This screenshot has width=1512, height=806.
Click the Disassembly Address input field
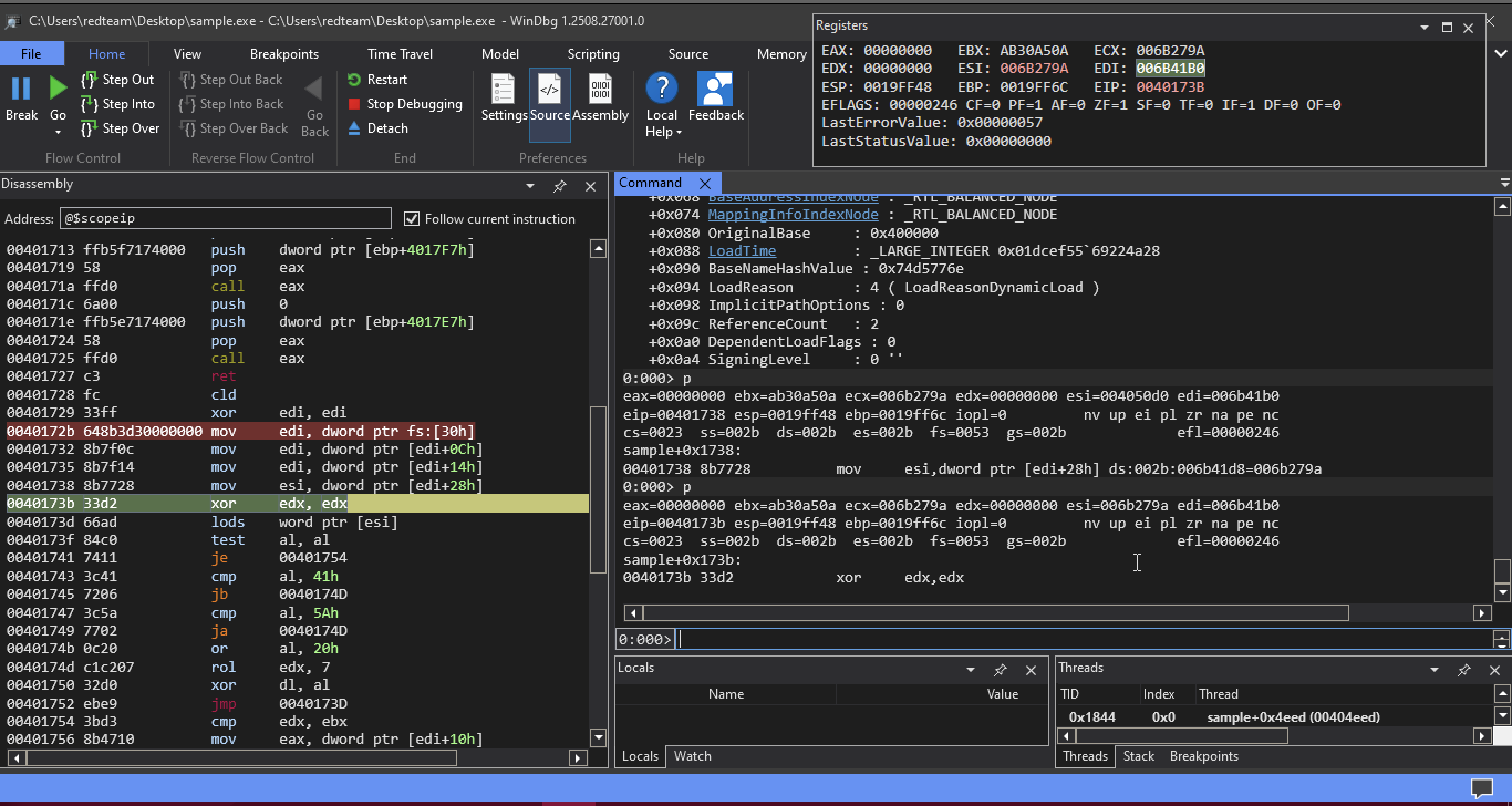225,218
